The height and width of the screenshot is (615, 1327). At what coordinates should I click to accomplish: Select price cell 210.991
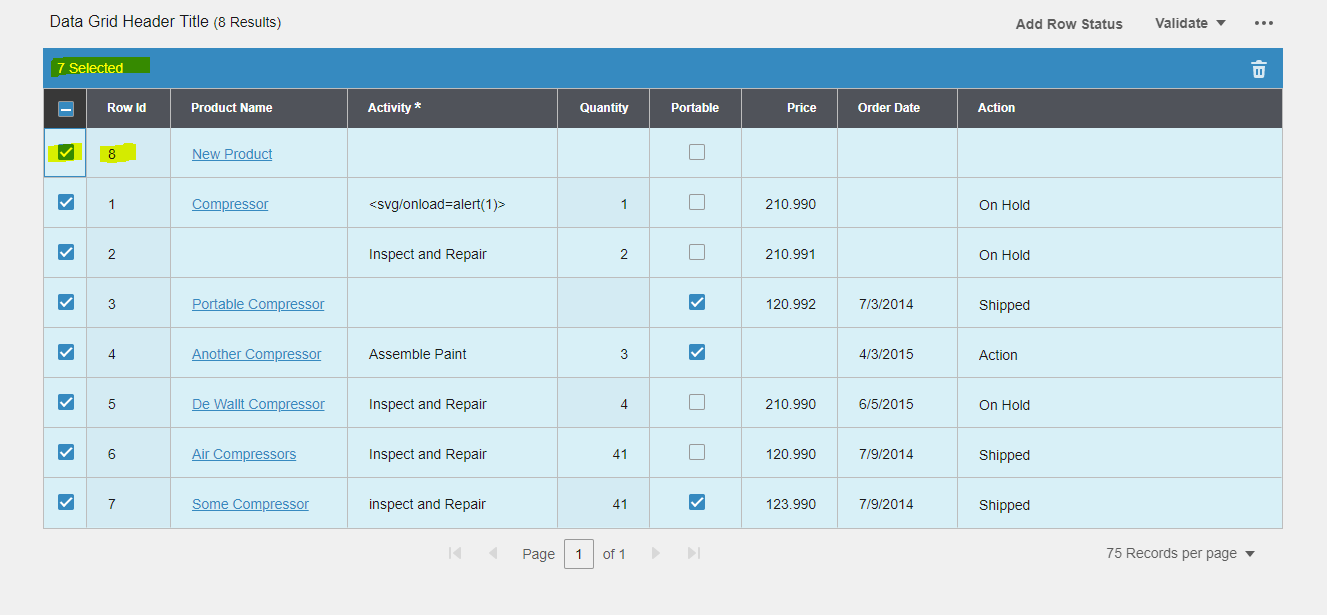[x=790, y=253]
